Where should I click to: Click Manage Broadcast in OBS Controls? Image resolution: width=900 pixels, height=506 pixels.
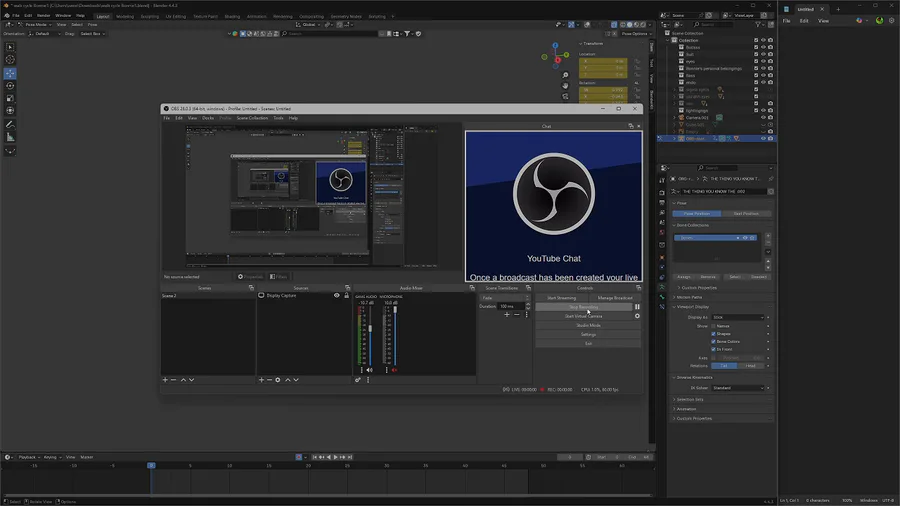(x=615, y=298)
